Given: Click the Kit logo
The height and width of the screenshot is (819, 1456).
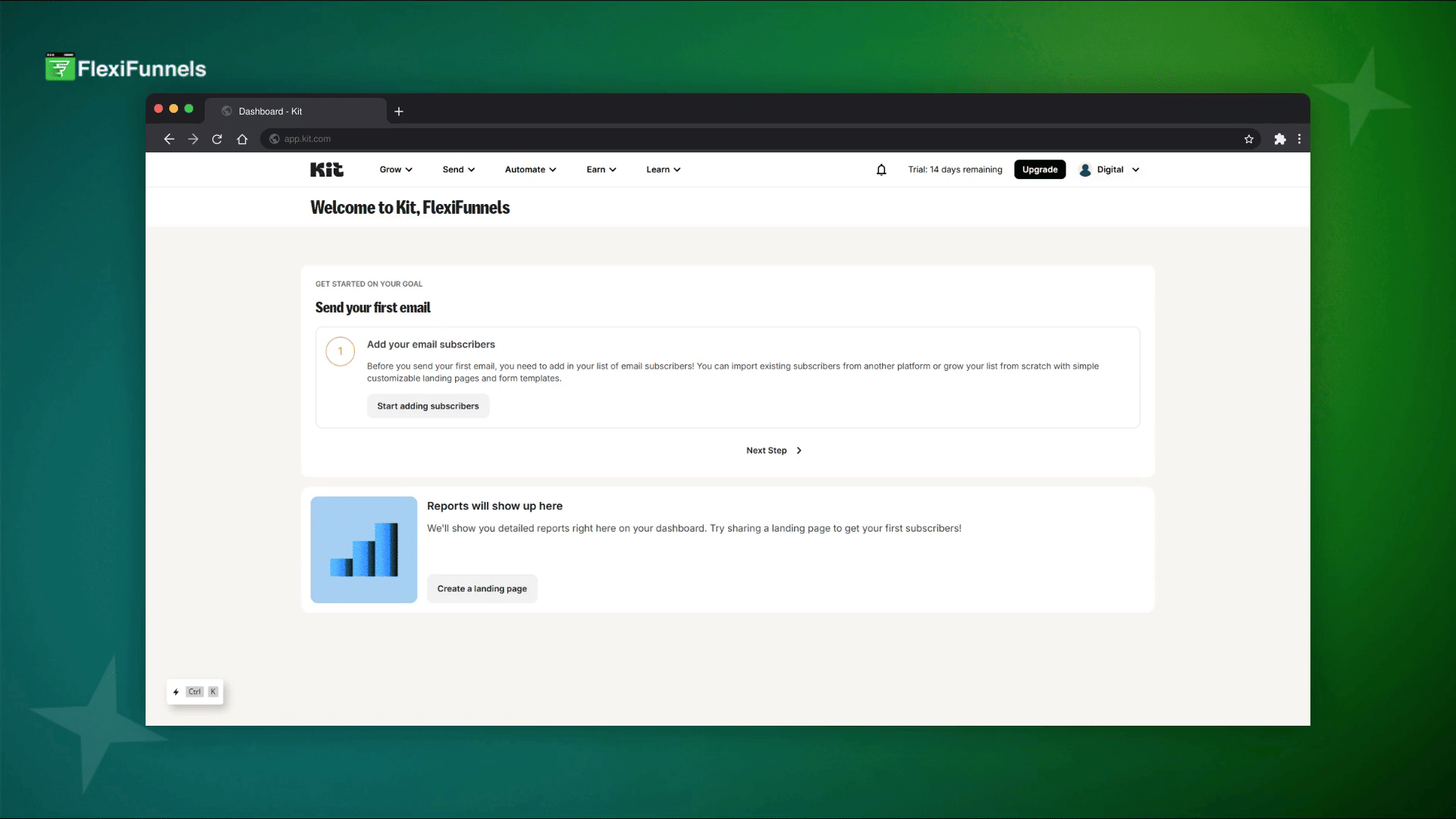Looking at the screenshot, I should pos(327,170).
